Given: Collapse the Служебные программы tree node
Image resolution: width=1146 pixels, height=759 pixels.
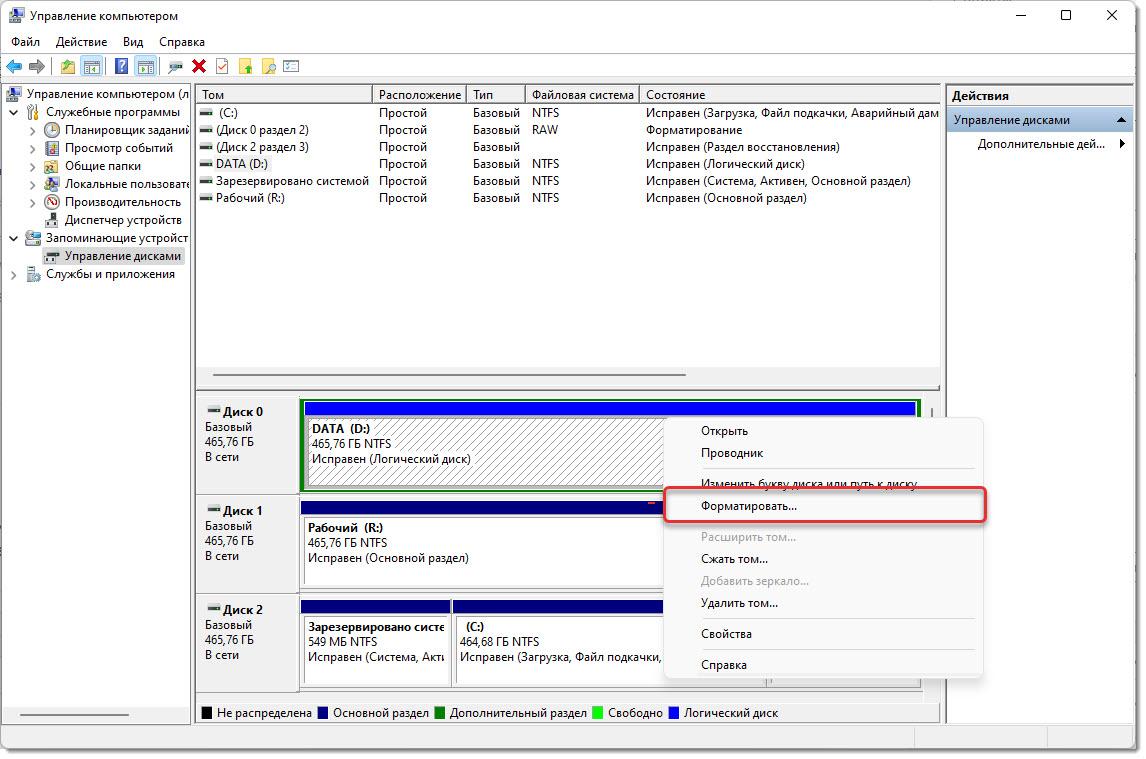Looking at the screenshot, I should coord(14,113).
